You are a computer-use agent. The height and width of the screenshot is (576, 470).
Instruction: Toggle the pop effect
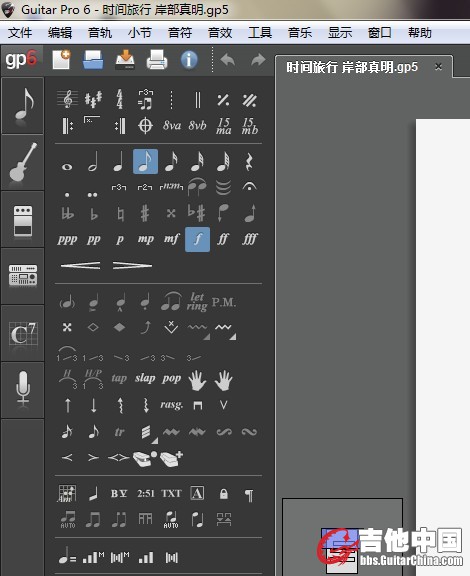pyautogui.click(x=171, y=379)
